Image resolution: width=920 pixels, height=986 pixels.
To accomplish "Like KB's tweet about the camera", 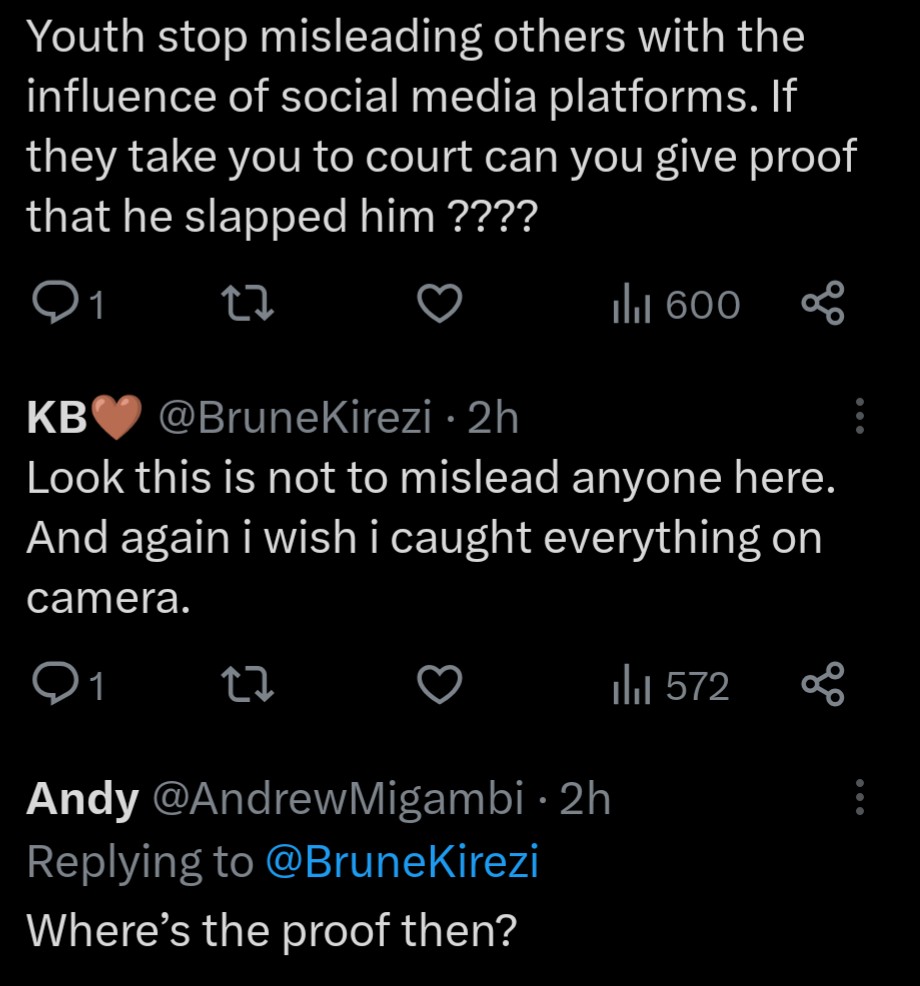I will (438, 686).
